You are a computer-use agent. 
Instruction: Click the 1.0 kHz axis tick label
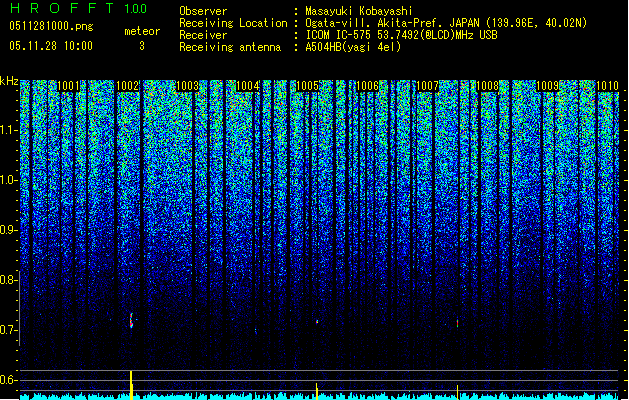(x=7, y=180)
